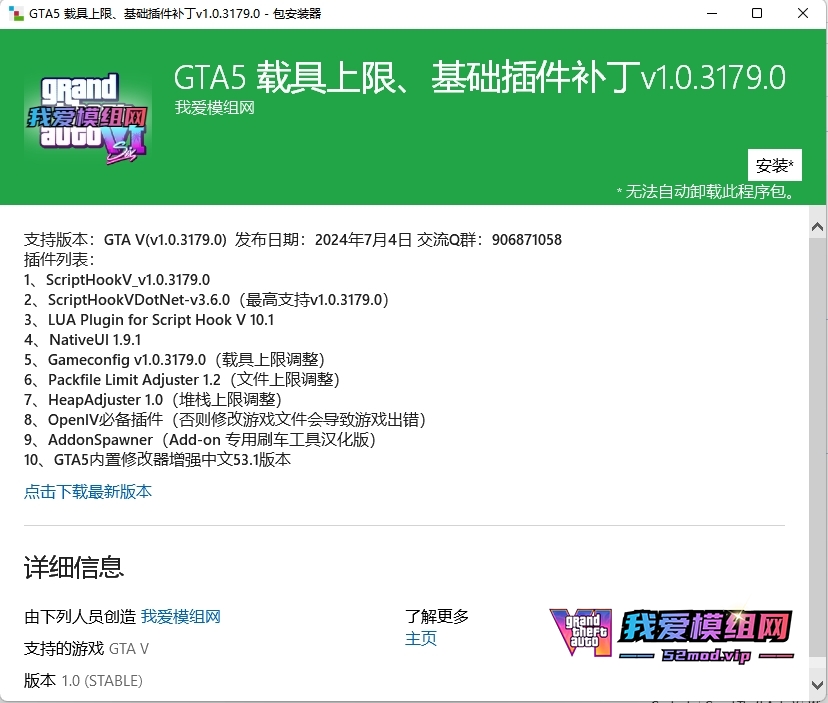
Task: Click the '支持版本' release info line
Action: pyautogui.click(x=293, y=240)
